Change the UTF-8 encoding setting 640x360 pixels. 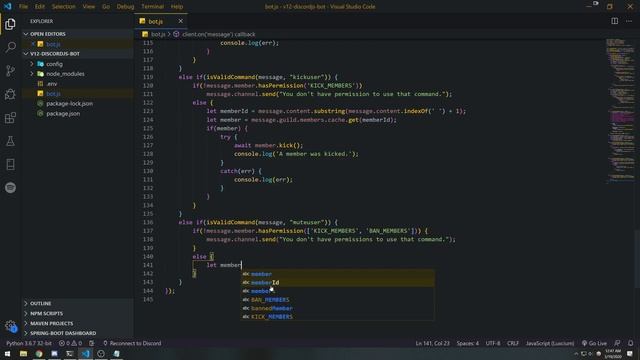coord(493,343)
